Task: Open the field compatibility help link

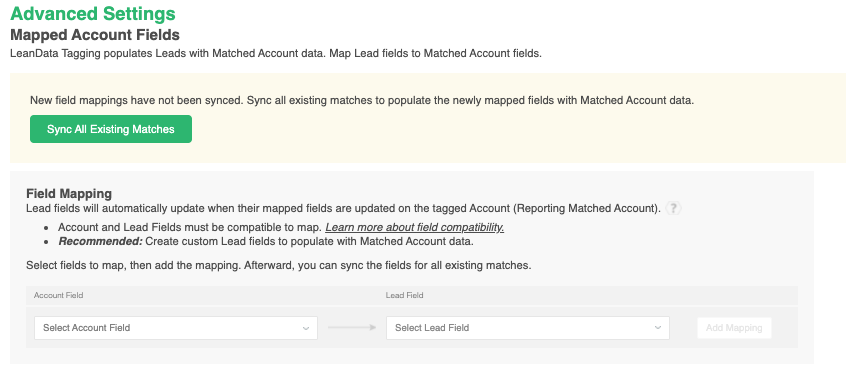Action: pos(414,227)
